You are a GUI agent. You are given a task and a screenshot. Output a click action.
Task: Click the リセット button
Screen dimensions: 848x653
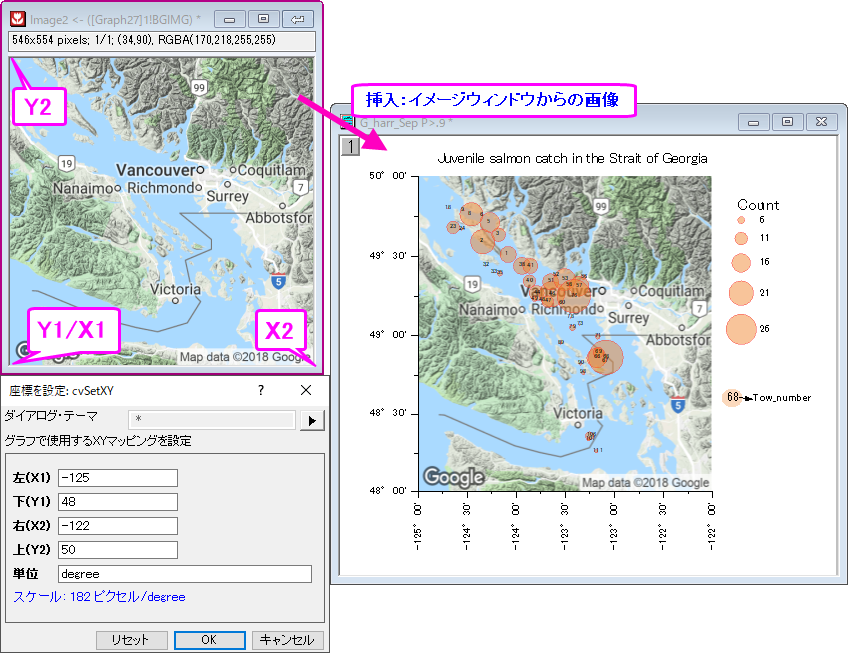131,640
